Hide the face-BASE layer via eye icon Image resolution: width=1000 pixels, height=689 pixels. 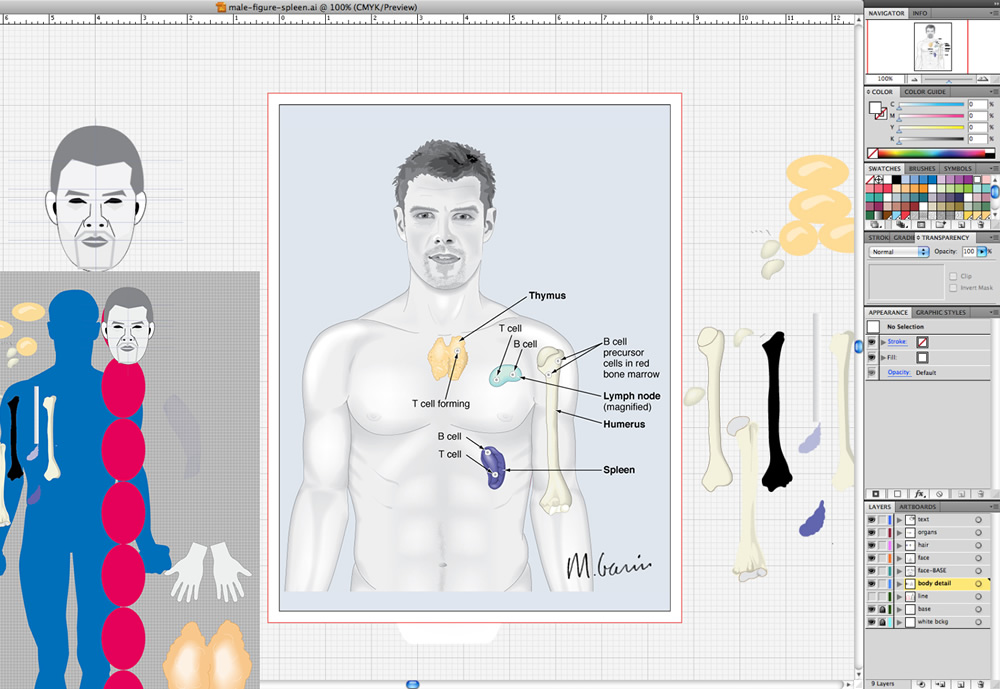pos(871,571)
